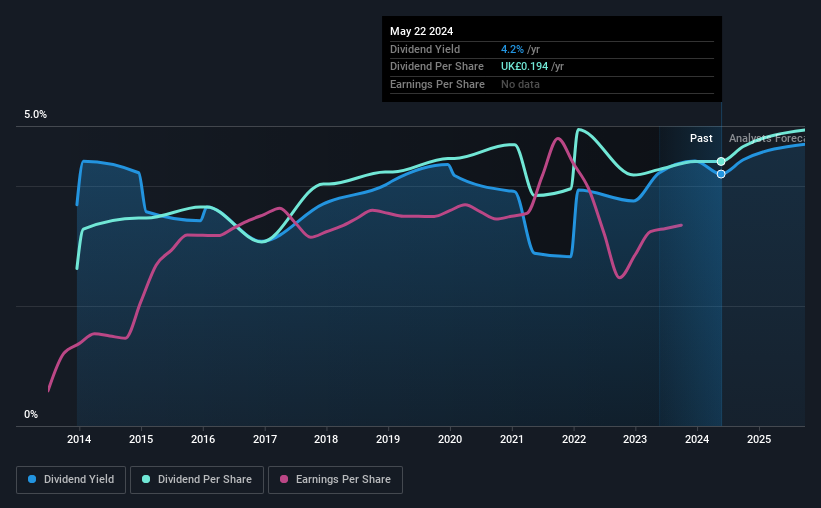Click the May 22 2024 tooltip date

(x=421, y=31)
